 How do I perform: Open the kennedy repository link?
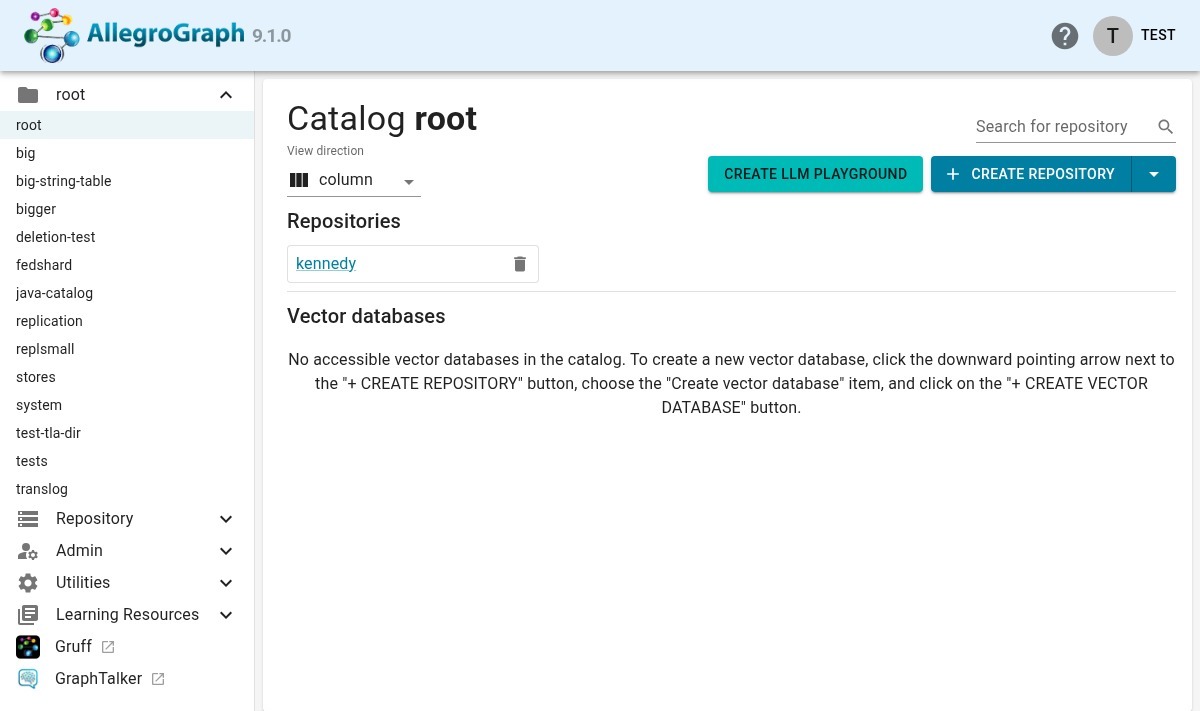click(326, 264)
